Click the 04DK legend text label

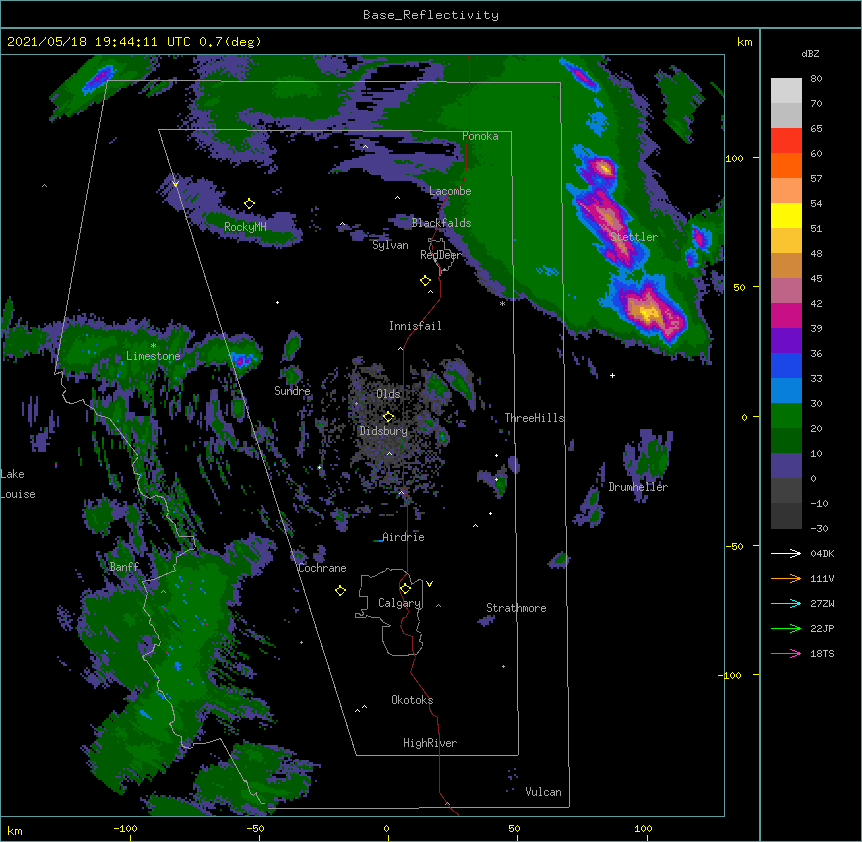(x=822, y=553)
